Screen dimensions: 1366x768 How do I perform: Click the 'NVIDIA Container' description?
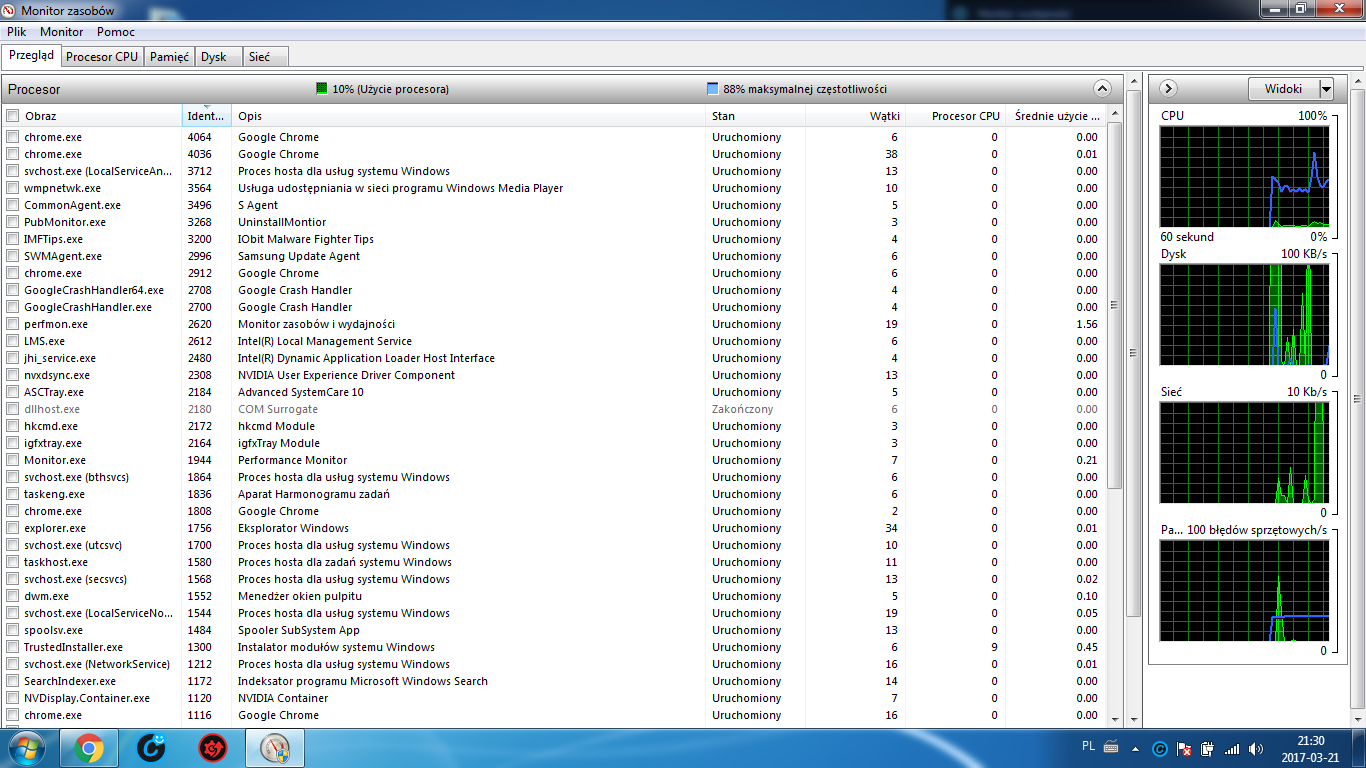(283, 698)
